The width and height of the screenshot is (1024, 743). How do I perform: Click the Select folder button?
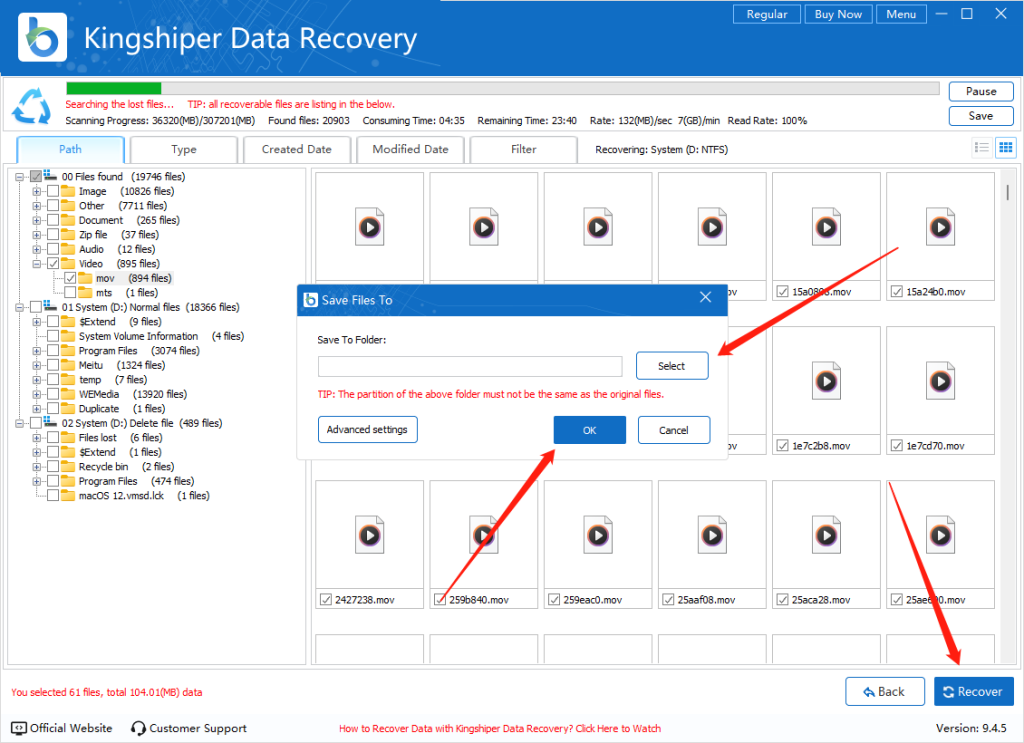tap(671, 366)
